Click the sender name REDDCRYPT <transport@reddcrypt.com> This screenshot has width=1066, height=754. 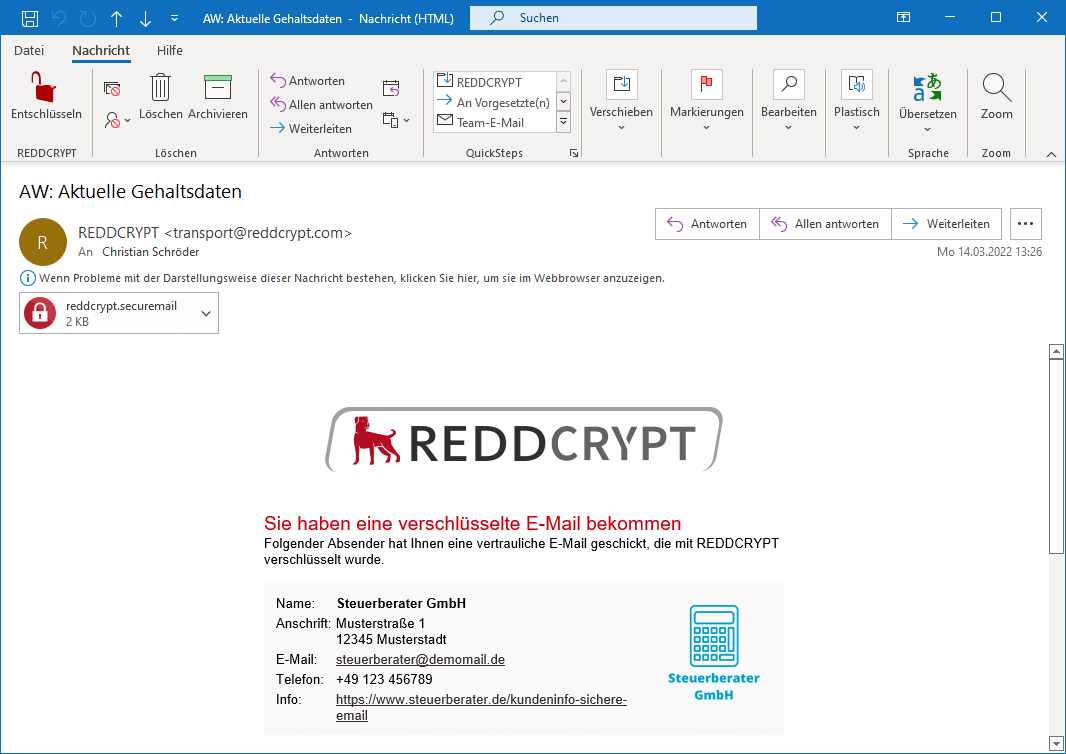215,233
